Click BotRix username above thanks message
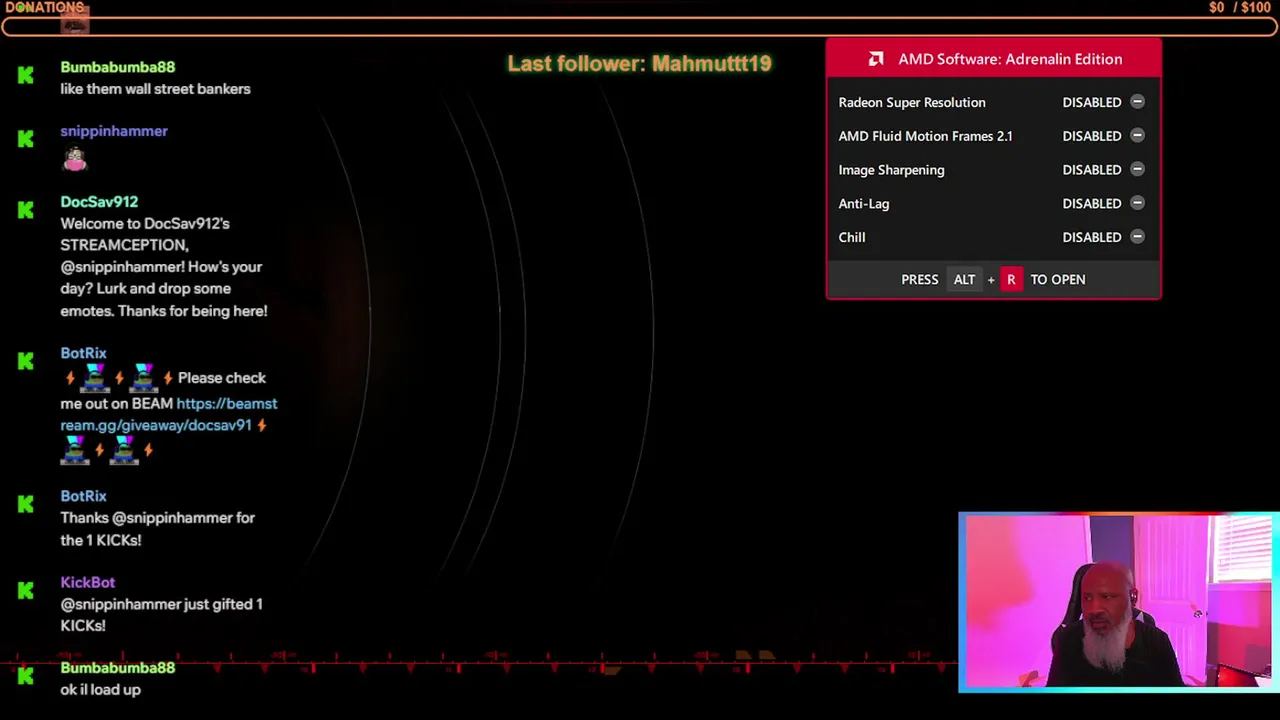 pos(83,496)
